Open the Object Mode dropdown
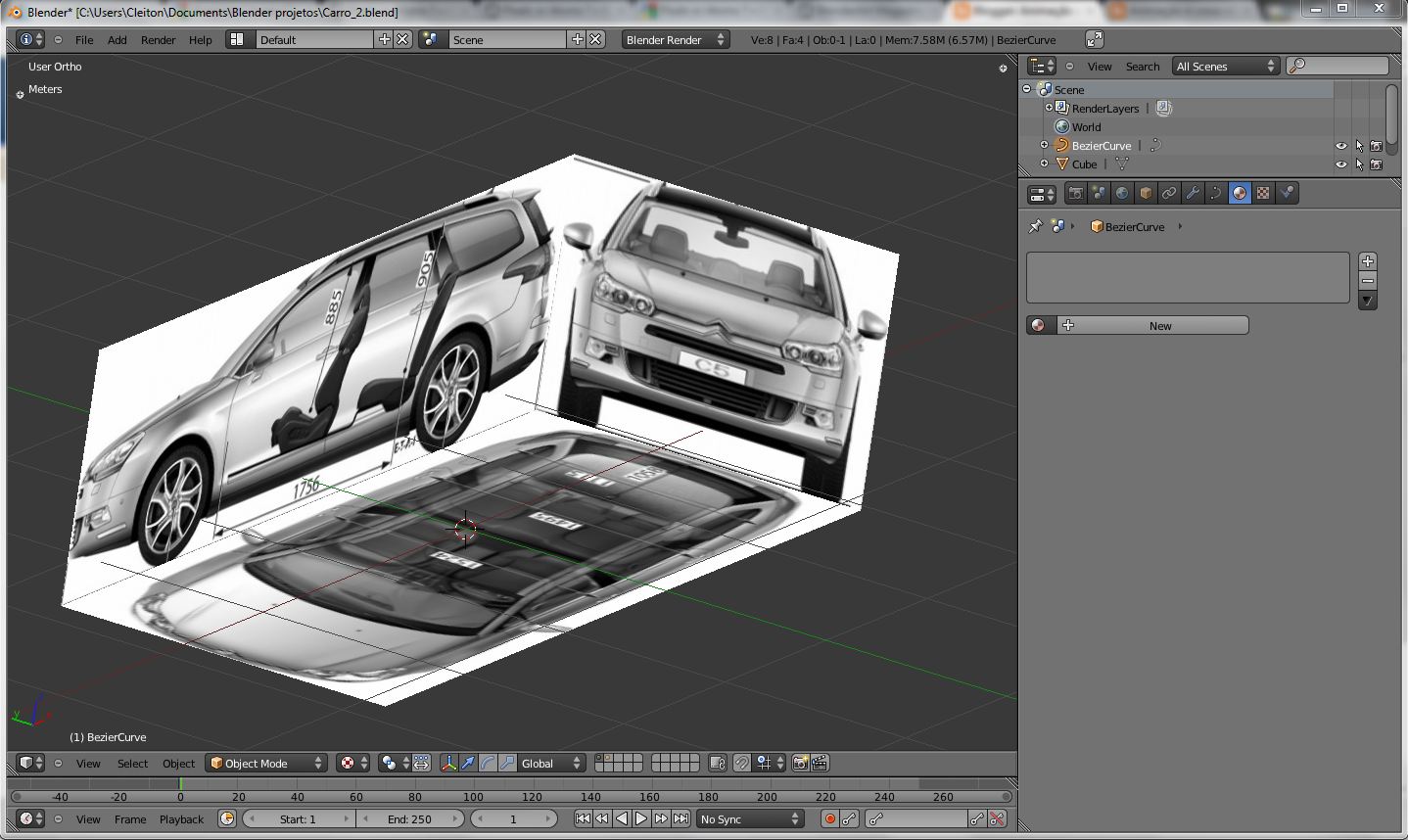 (265, 764)
